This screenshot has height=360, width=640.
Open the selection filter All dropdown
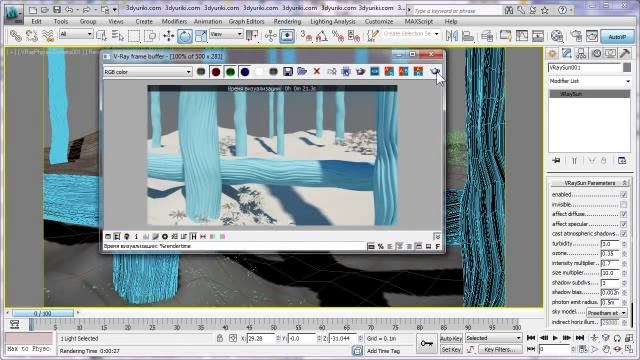click(76, 35)
